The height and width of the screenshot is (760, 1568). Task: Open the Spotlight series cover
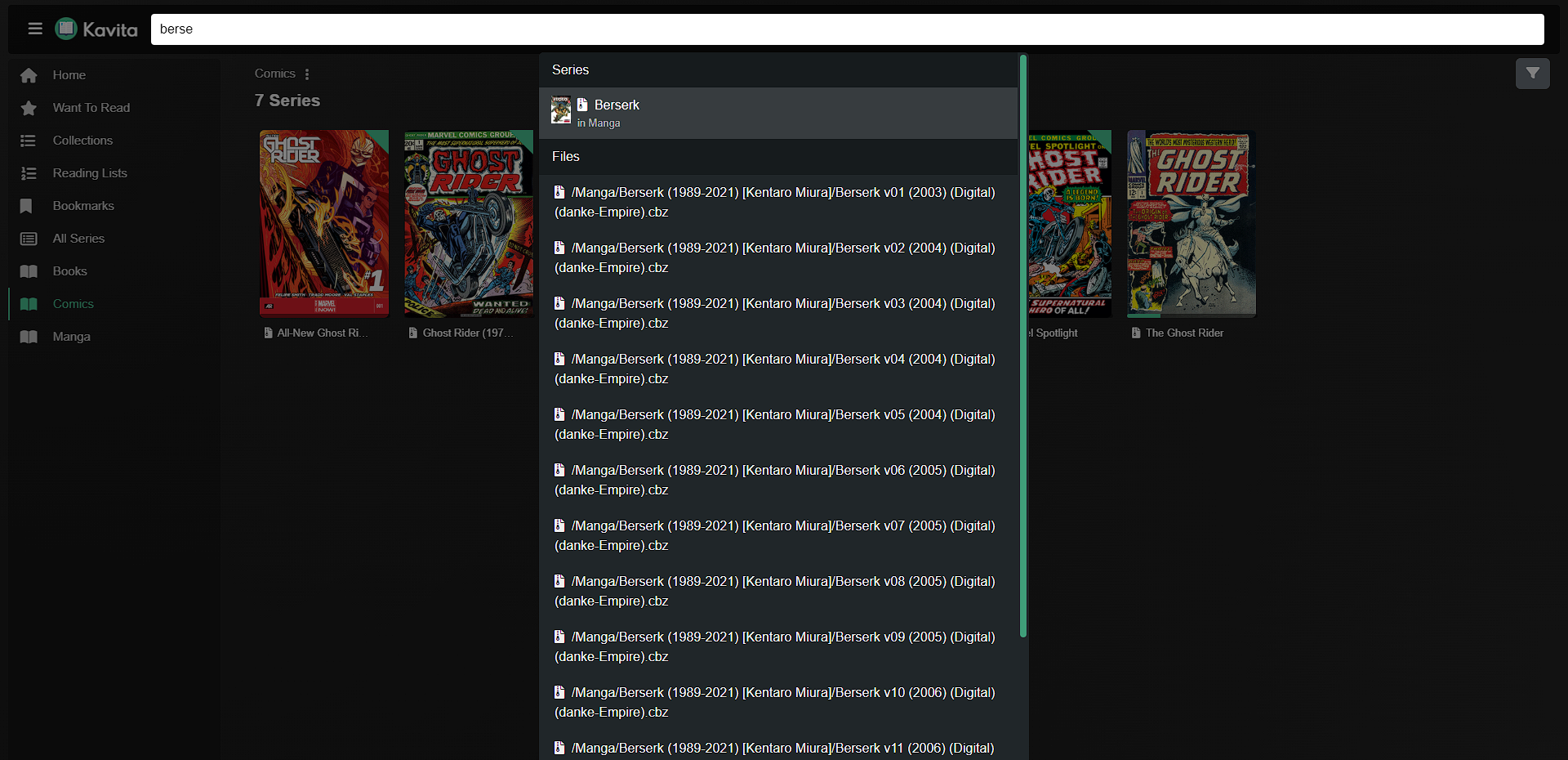(1070, 223)
